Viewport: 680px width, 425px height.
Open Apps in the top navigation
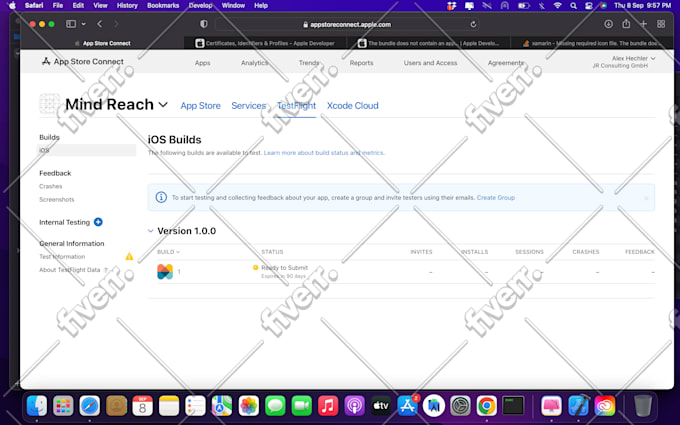tap(203, 63)
